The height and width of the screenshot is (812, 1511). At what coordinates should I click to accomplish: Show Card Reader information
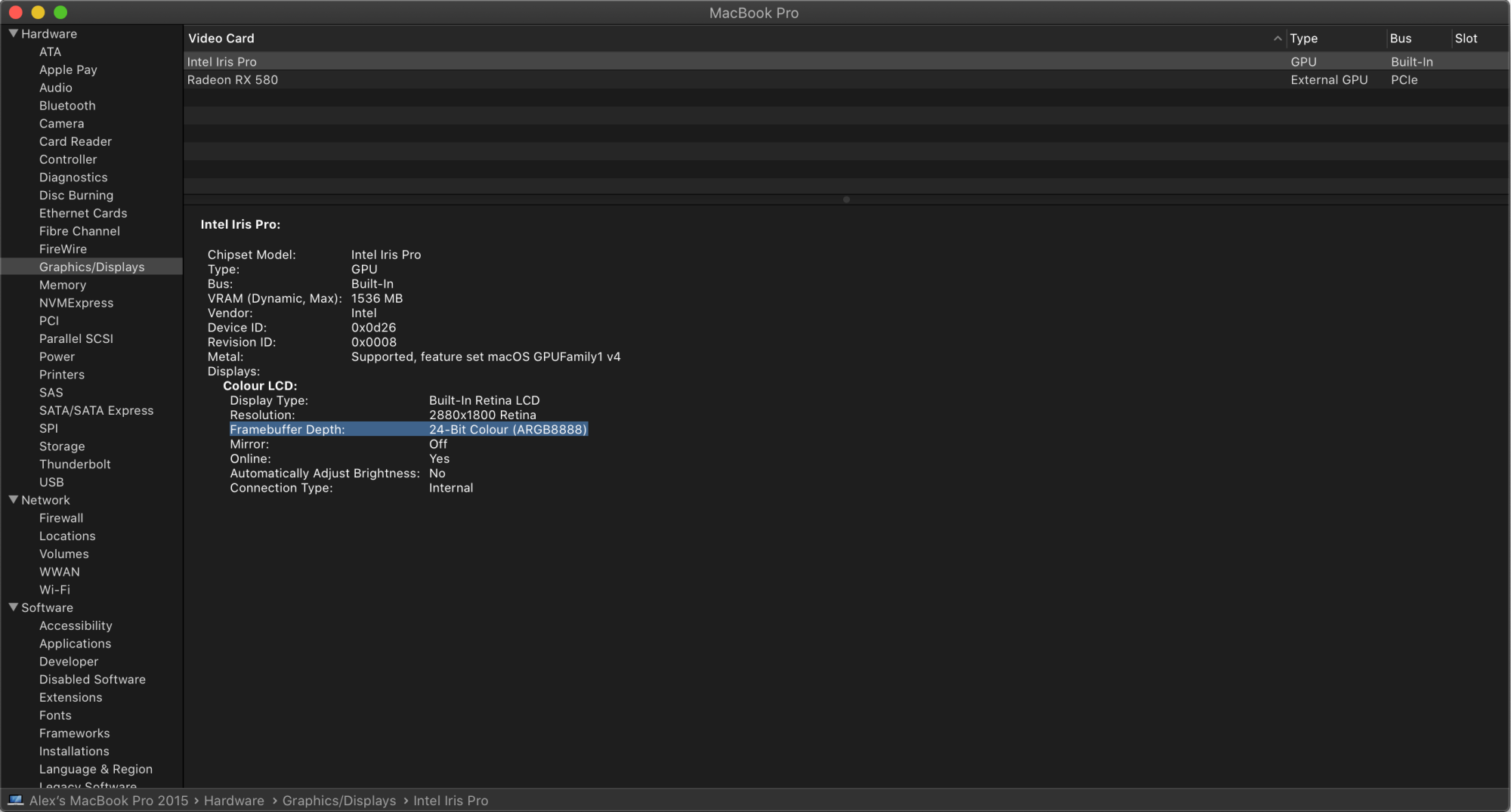[76, 141]
